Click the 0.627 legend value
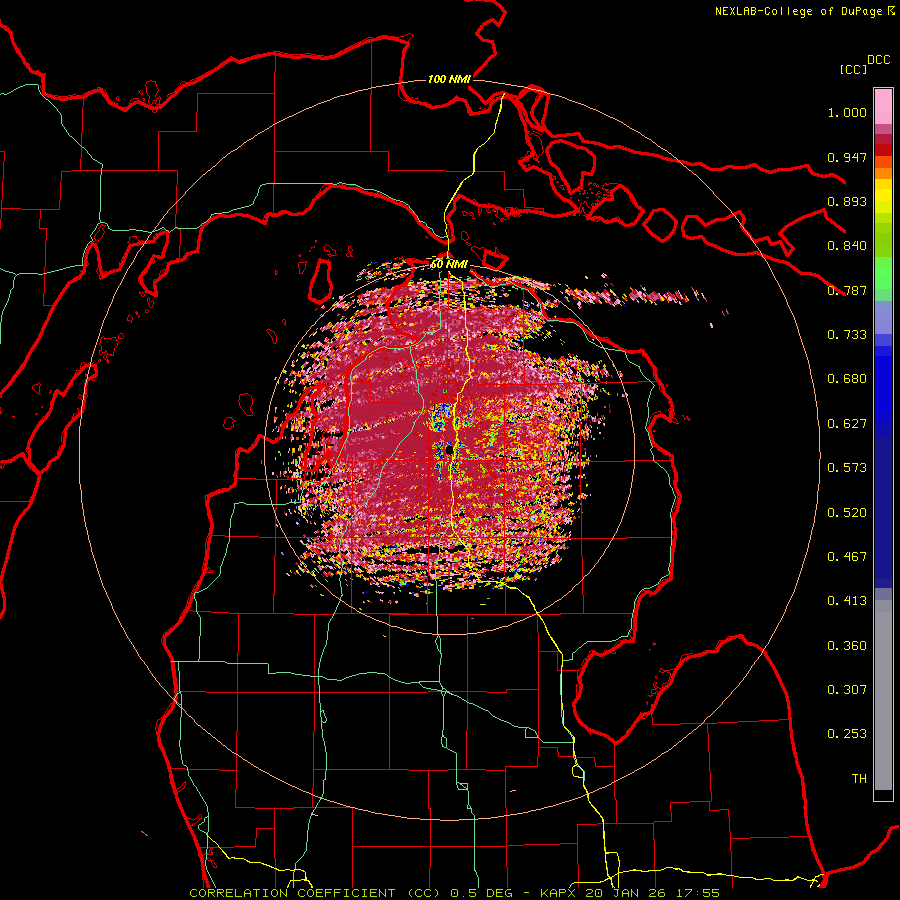This screenshot has width=900, height=900. click(847, 424)
